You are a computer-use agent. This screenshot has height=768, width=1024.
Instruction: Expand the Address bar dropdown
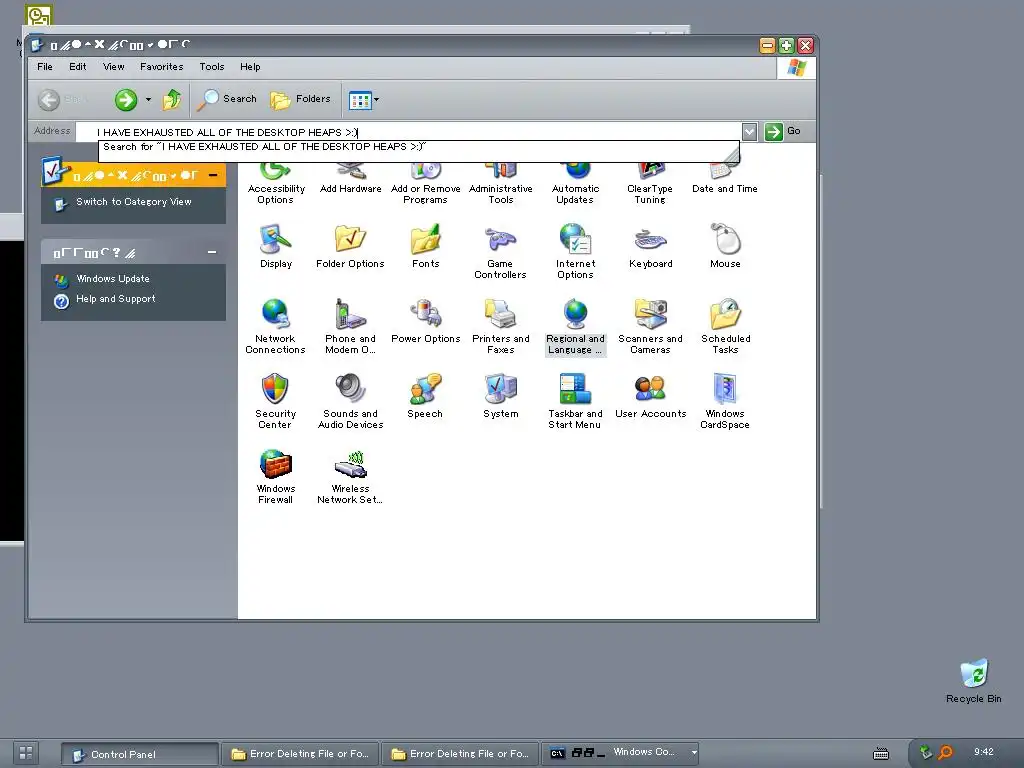coord(750,132)
